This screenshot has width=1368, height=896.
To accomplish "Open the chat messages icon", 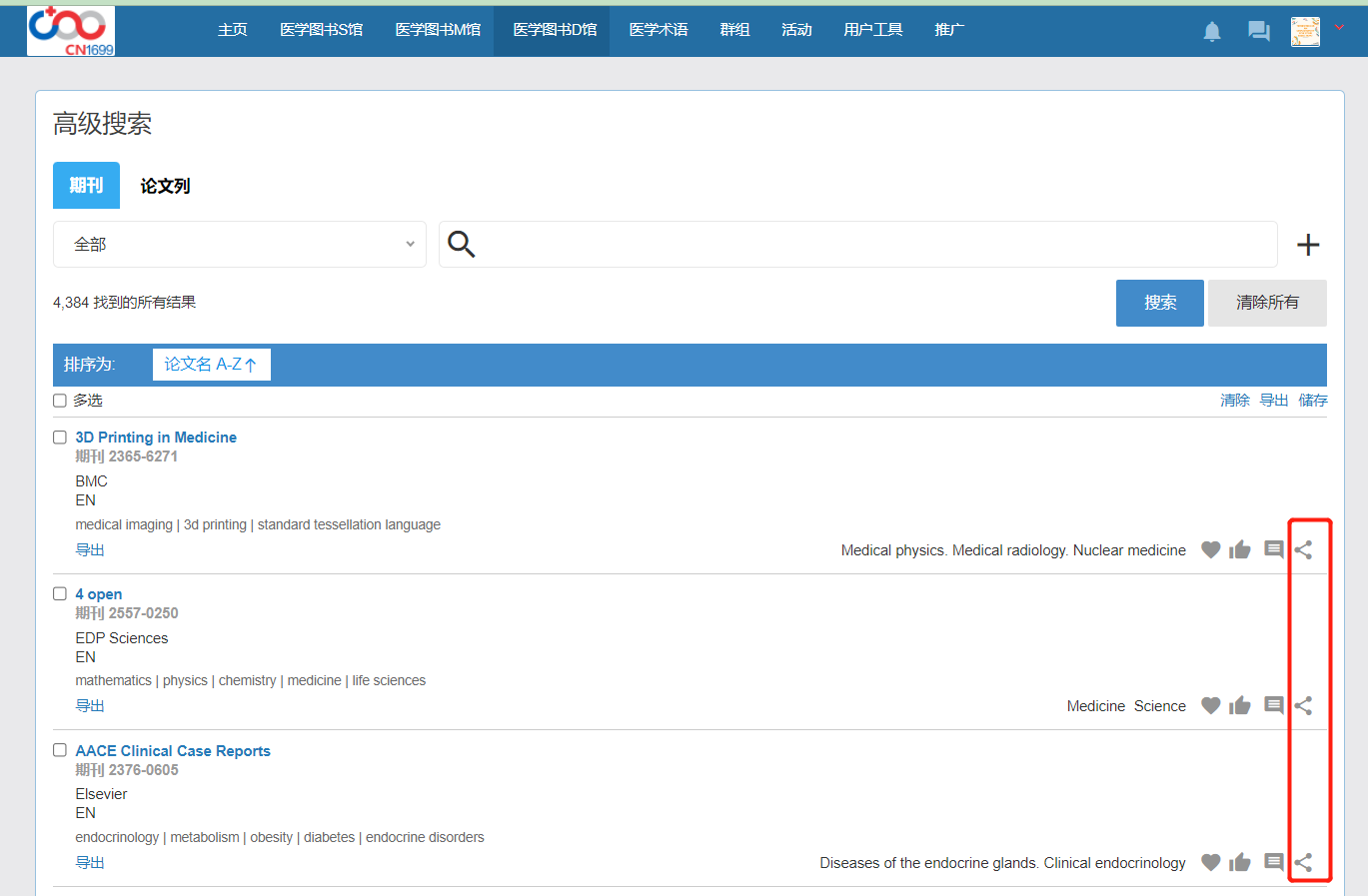I will [x=1259, y=32].
